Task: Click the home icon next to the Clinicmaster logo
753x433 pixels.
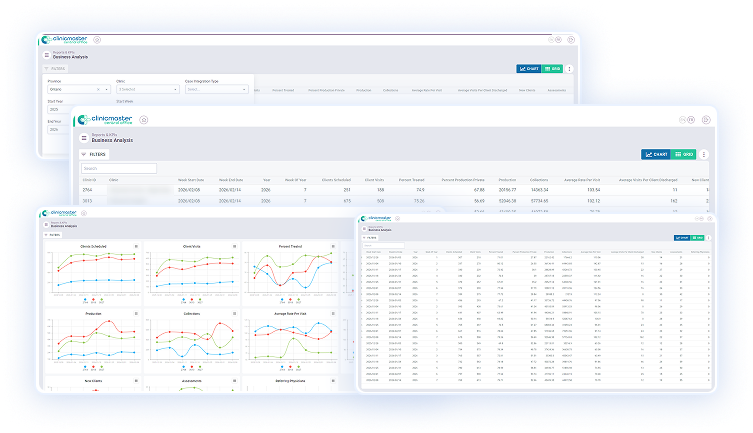Action: [144, 119]
